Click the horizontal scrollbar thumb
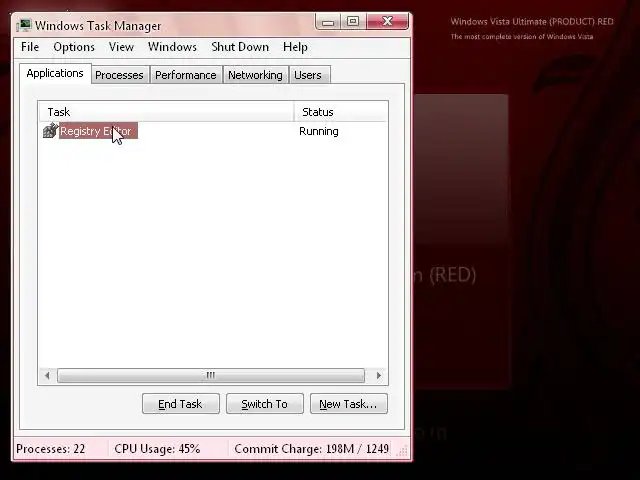This screenshot has height=480, width=640. [x=211, y=375]
